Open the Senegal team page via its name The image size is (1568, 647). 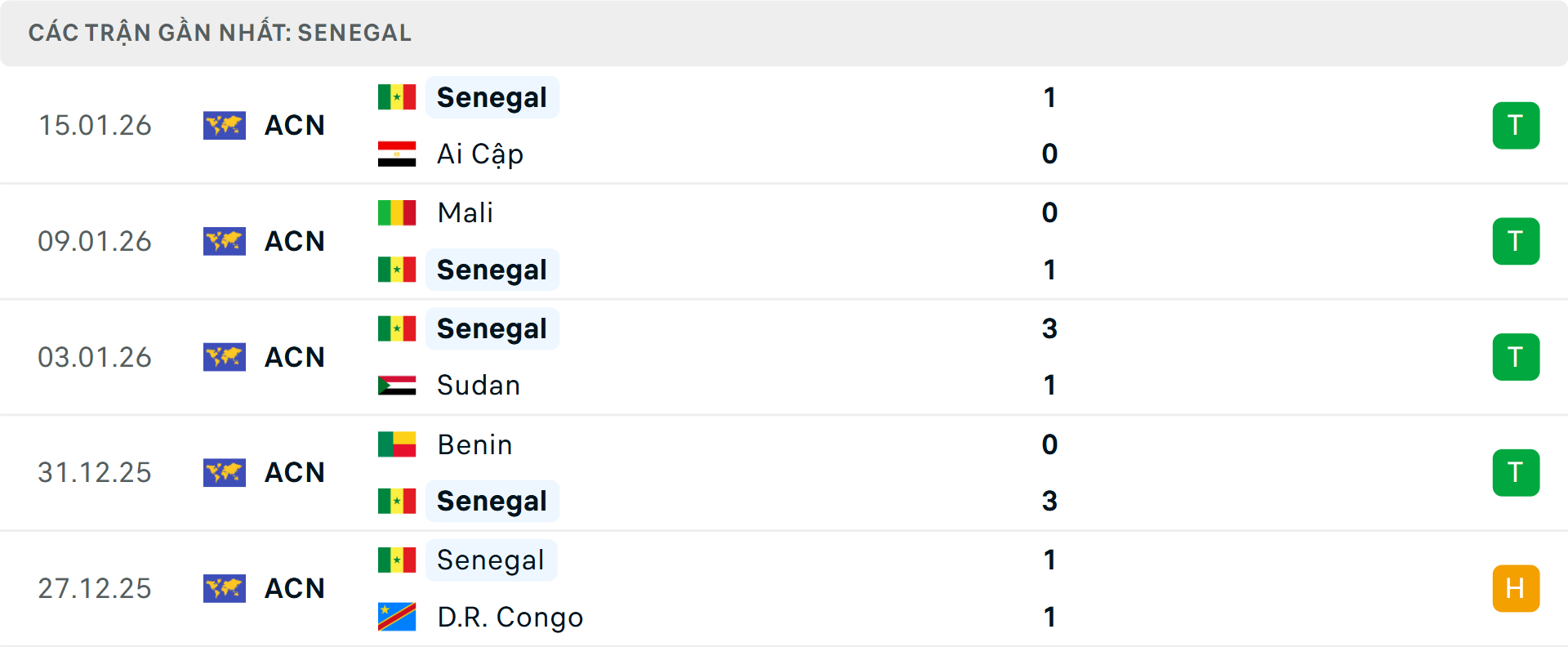pyautogui.click(x=491, y=96)
